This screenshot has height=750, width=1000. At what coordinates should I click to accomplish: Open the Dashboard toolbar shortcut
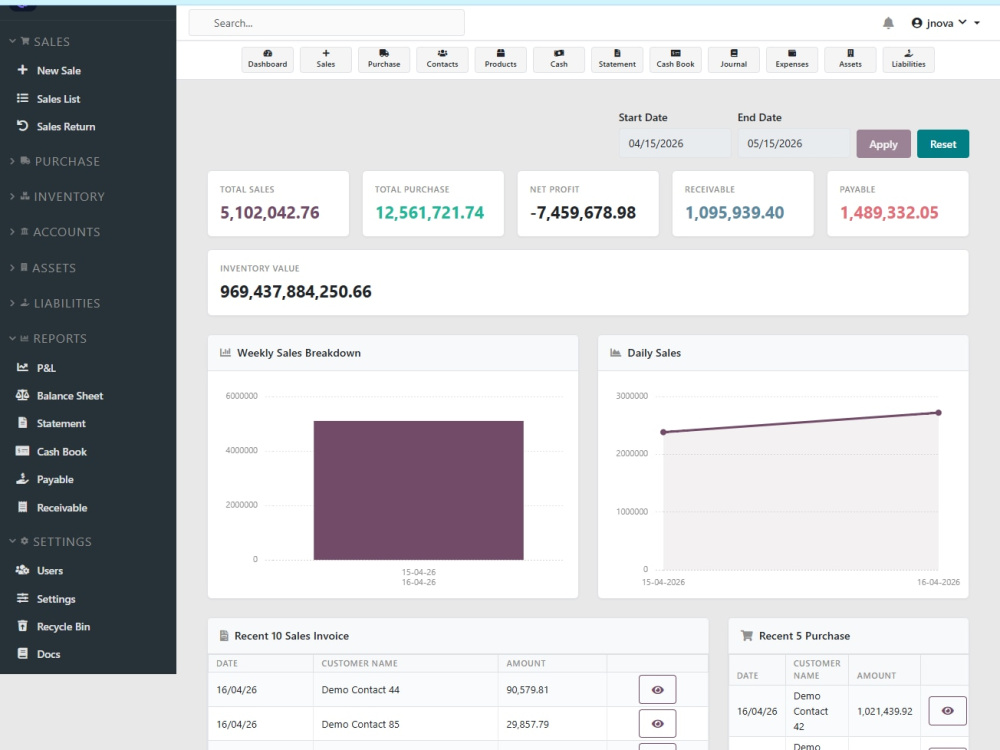[267, 59]
